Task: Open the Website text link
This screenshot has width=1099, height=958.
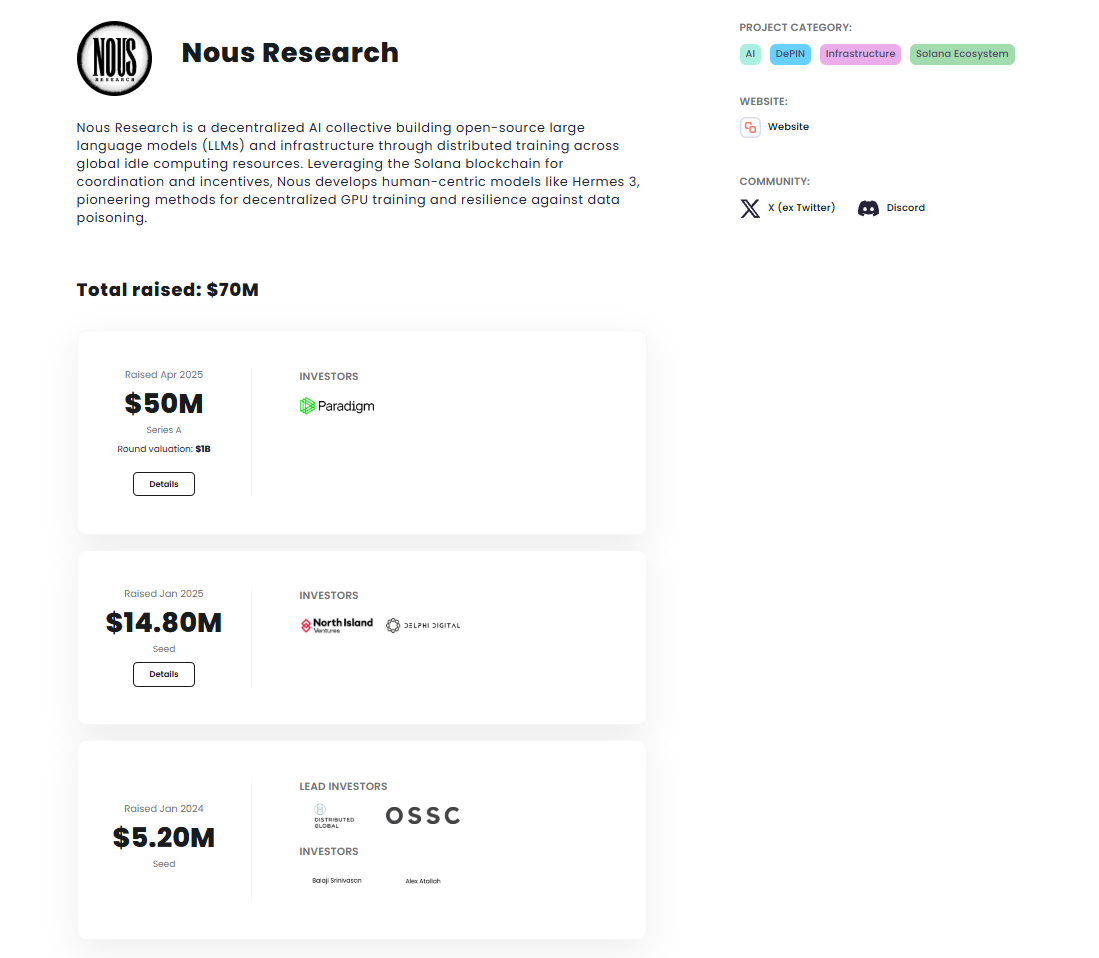Action: coord(788,127)
